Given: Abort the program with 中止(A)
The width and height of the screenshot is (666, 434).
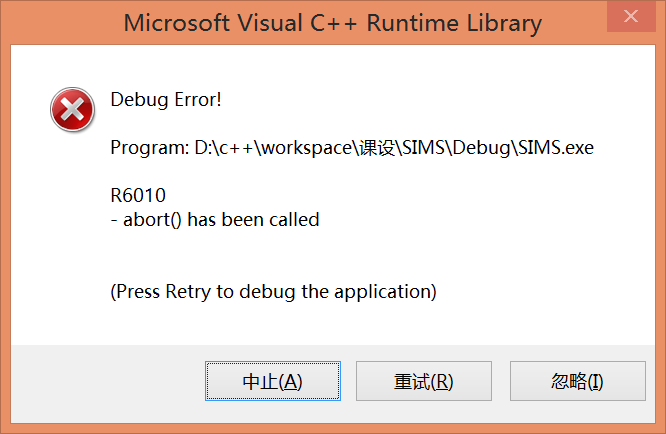Looking at the screenshot, I should coord(273,381).
